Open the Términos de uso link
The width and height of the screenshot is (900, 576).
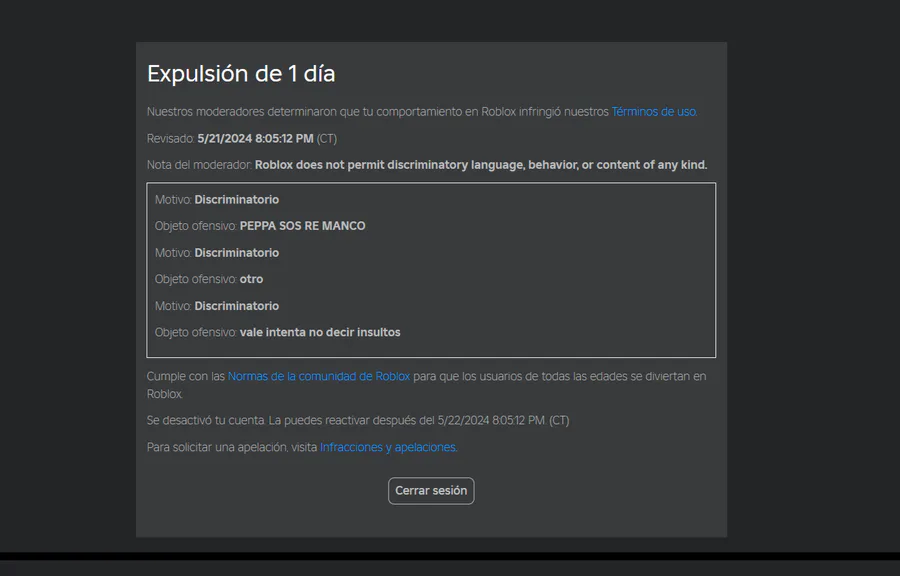654,112
